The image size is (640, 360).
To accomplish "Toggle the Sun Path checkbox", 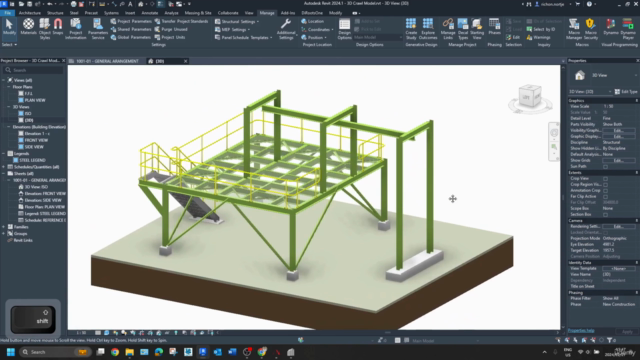I will point(605,167).
